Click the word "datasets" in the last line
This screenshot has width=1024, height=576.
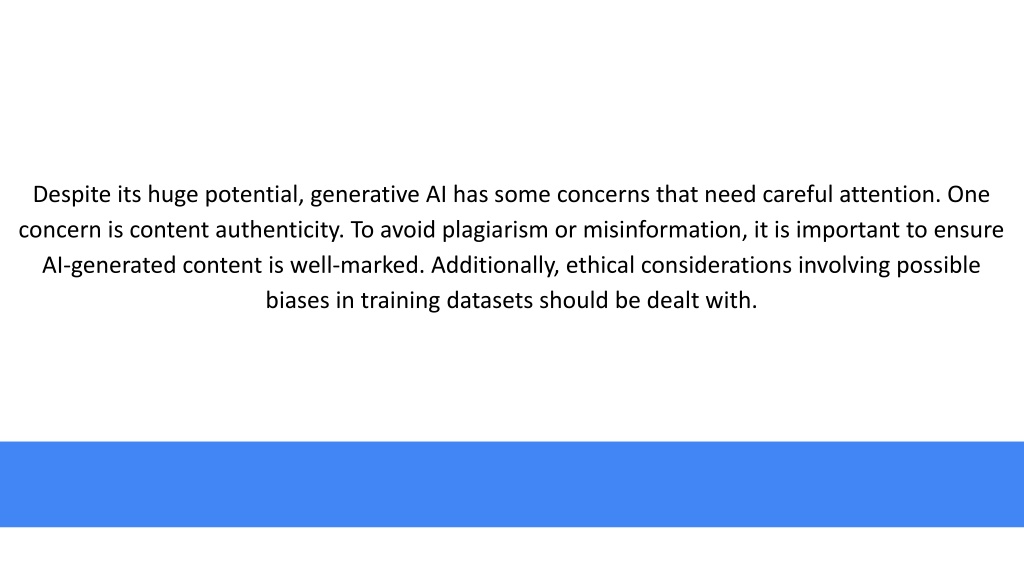(x=490, y=300)
